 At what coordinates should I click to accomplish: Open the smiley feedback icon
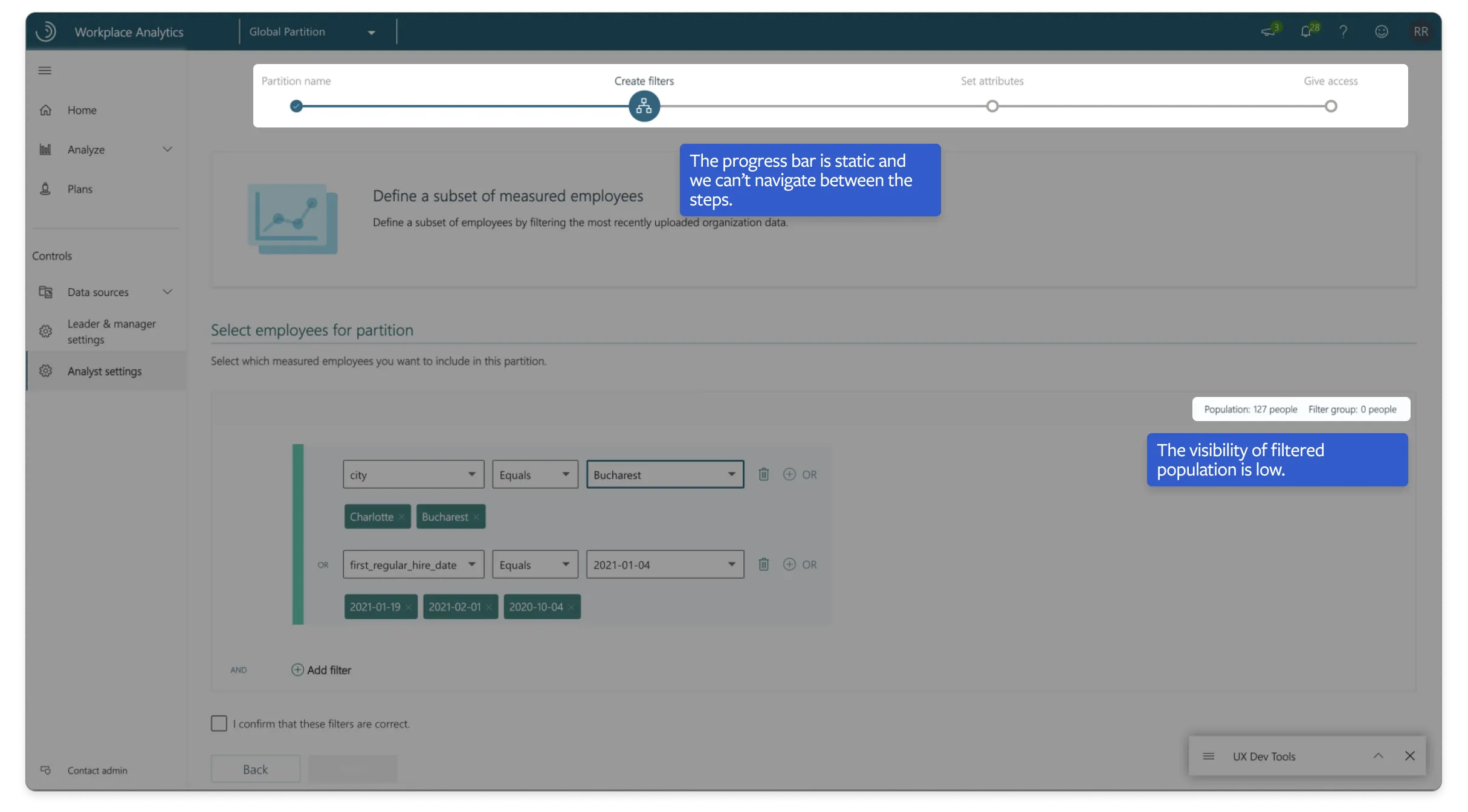tap(1382, 31)
